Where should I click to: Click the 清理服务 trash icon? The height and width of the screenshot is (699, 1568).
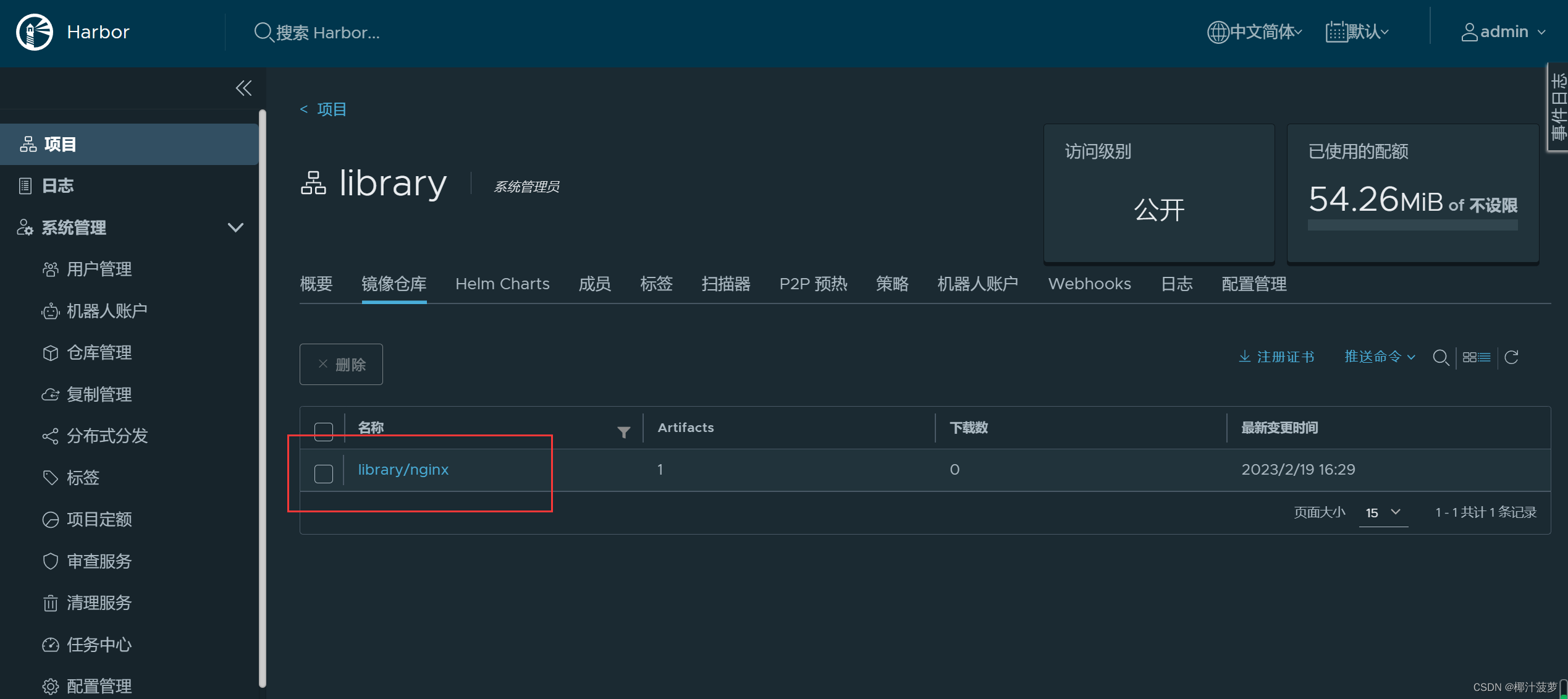pyautogui.click(x=51, y=603)
